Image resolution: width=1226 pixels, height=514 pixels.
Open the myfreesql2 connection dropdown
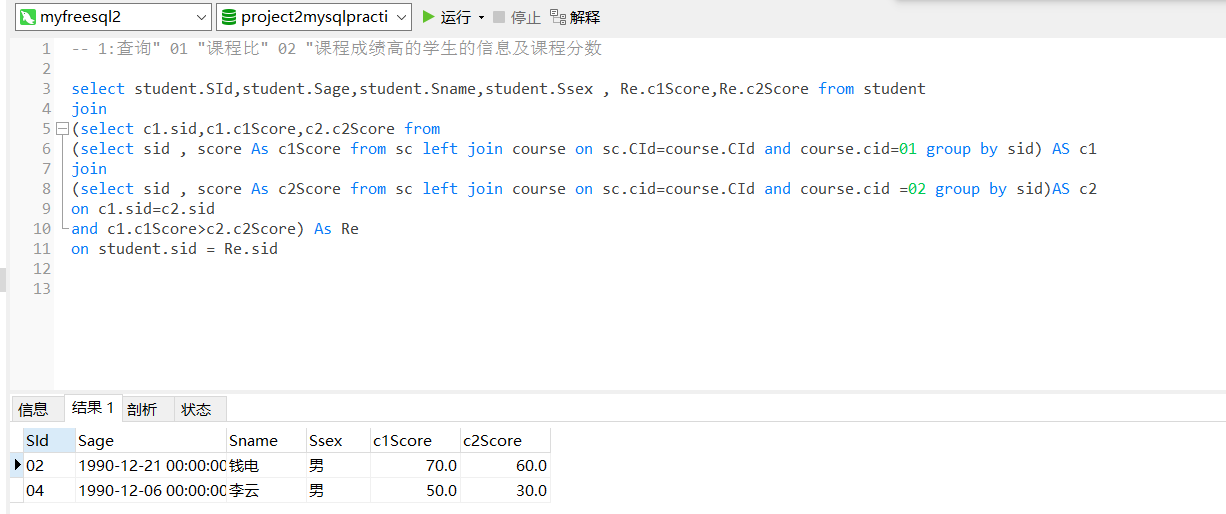point(112,17)
